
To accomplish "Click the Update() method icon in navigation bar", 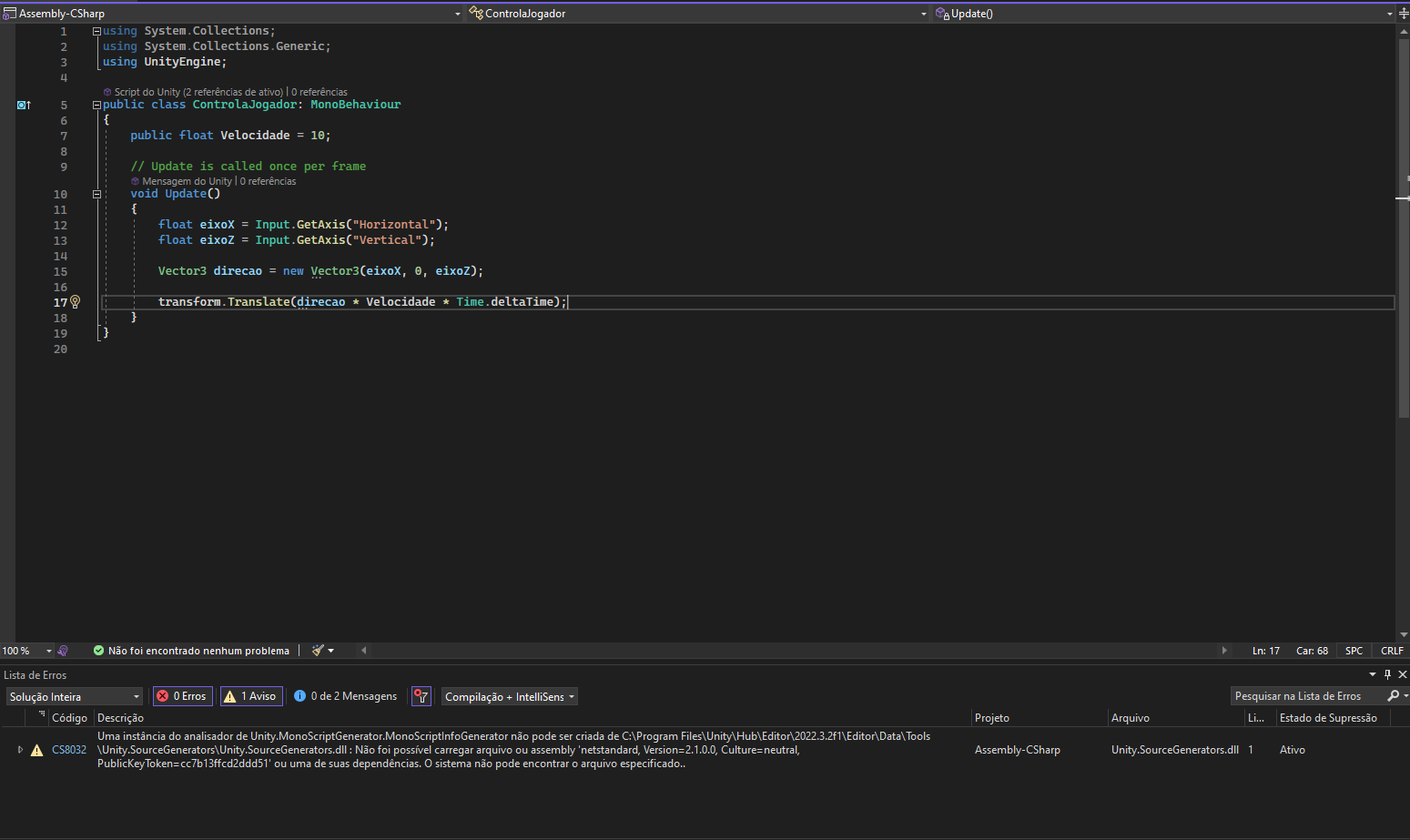I will [x=942, y=14].
